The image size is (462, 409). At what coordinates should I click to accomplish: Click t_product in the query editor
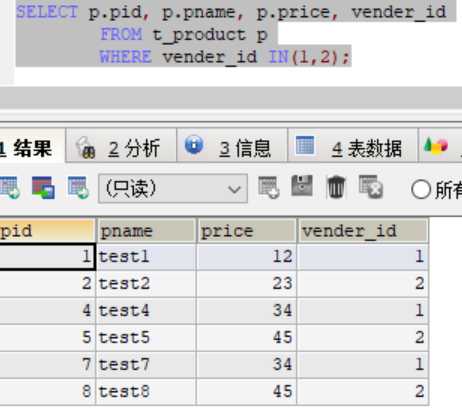point(199,35)
